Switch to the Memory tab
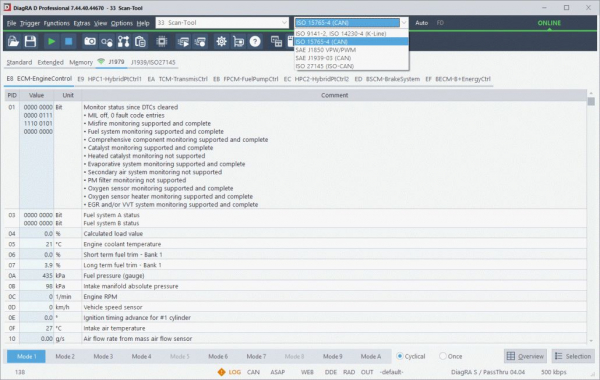This screenshot has width=600, height=380. click(x=81, y=62)
